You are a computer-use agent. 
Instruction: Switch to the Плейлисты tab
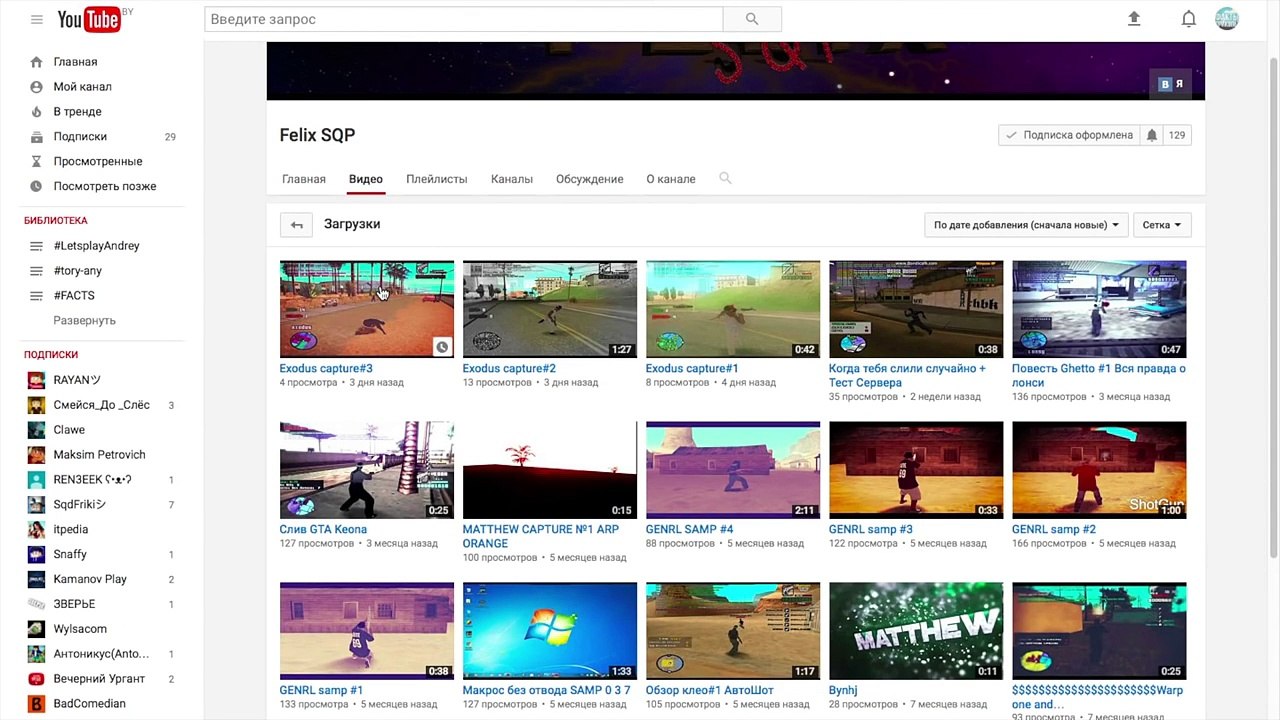[x=437, y=179]
